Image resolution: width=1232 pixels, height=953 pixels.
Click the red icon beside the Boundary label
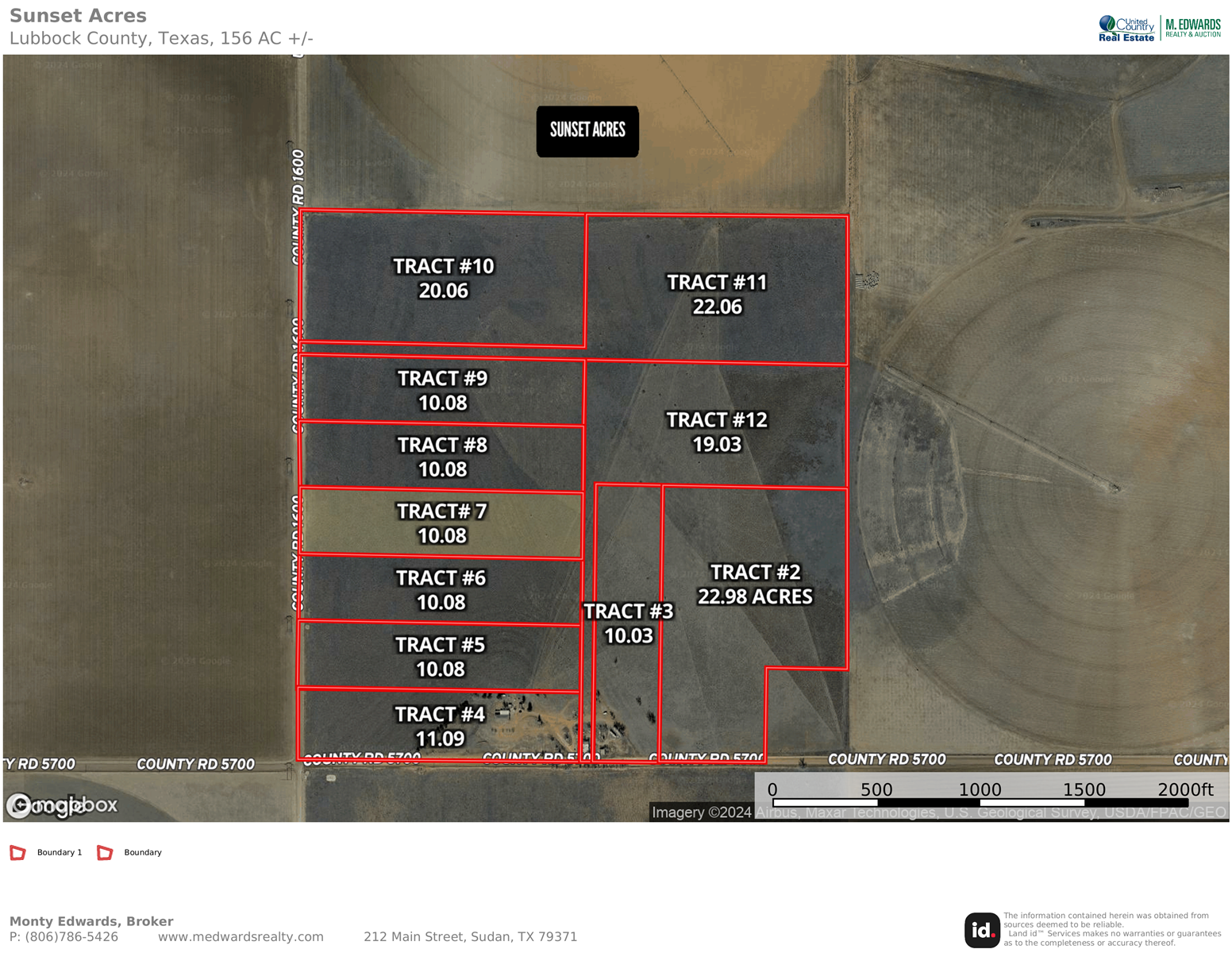[x=105, y=853]
